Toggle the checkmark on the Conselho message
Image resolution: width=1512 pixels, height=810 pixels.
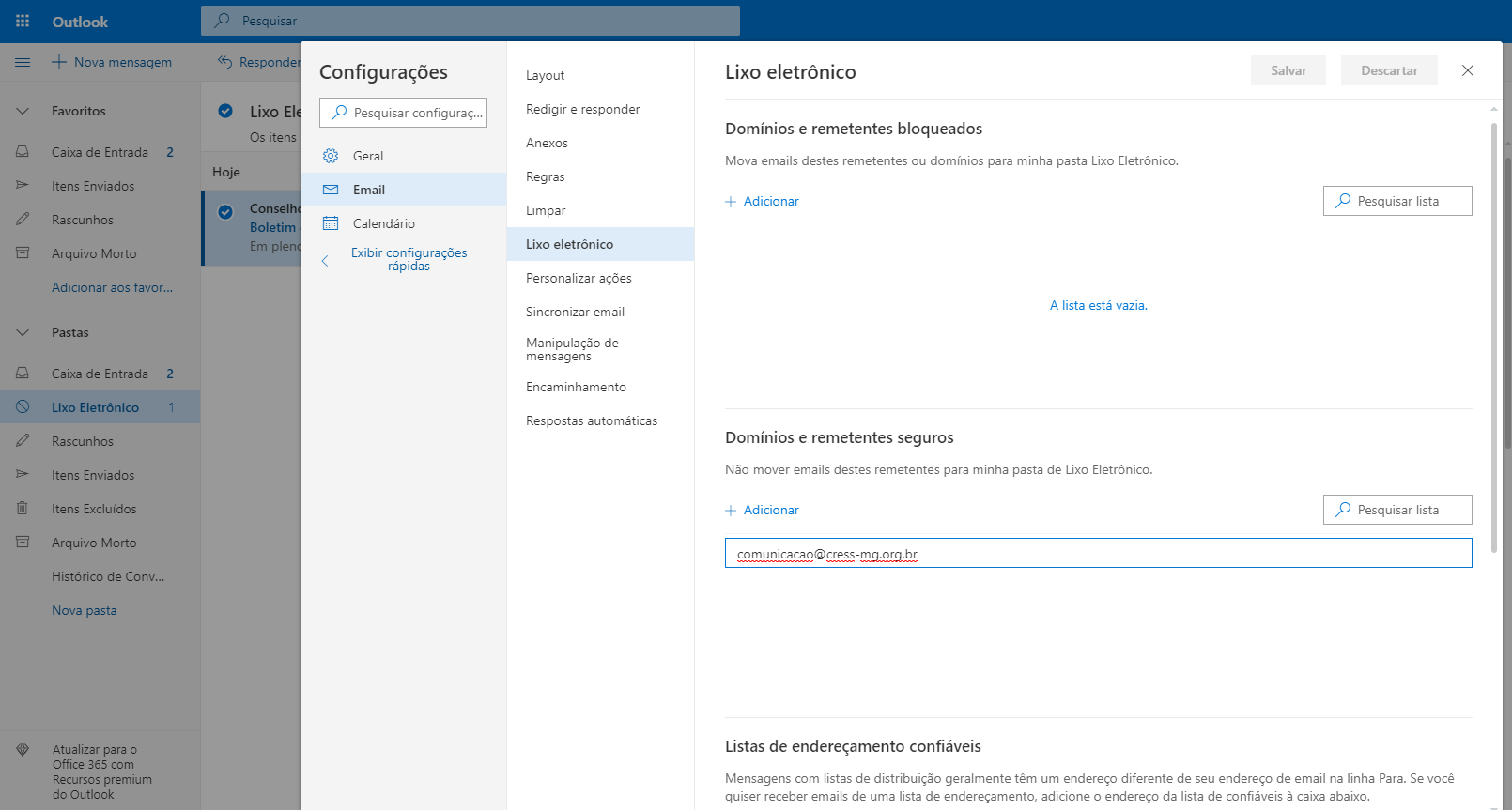225,211
